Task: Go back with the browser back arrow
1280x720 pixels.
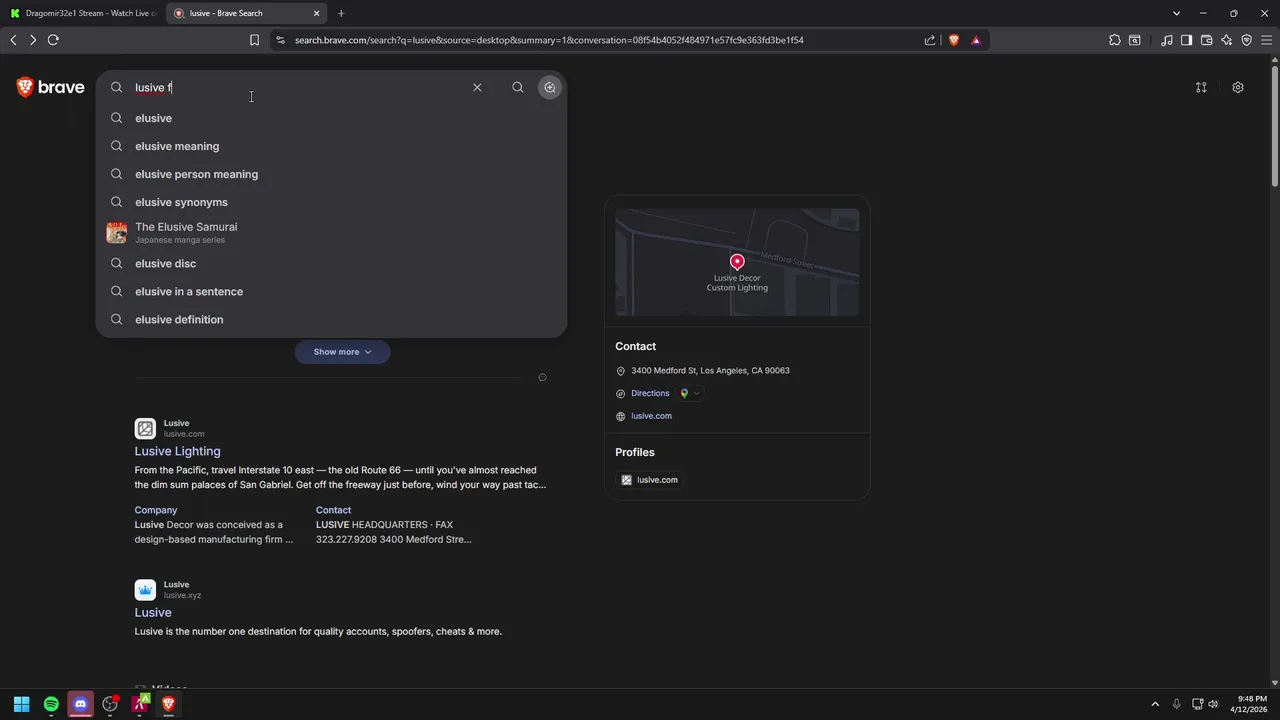Action: [x=13, y=40]
